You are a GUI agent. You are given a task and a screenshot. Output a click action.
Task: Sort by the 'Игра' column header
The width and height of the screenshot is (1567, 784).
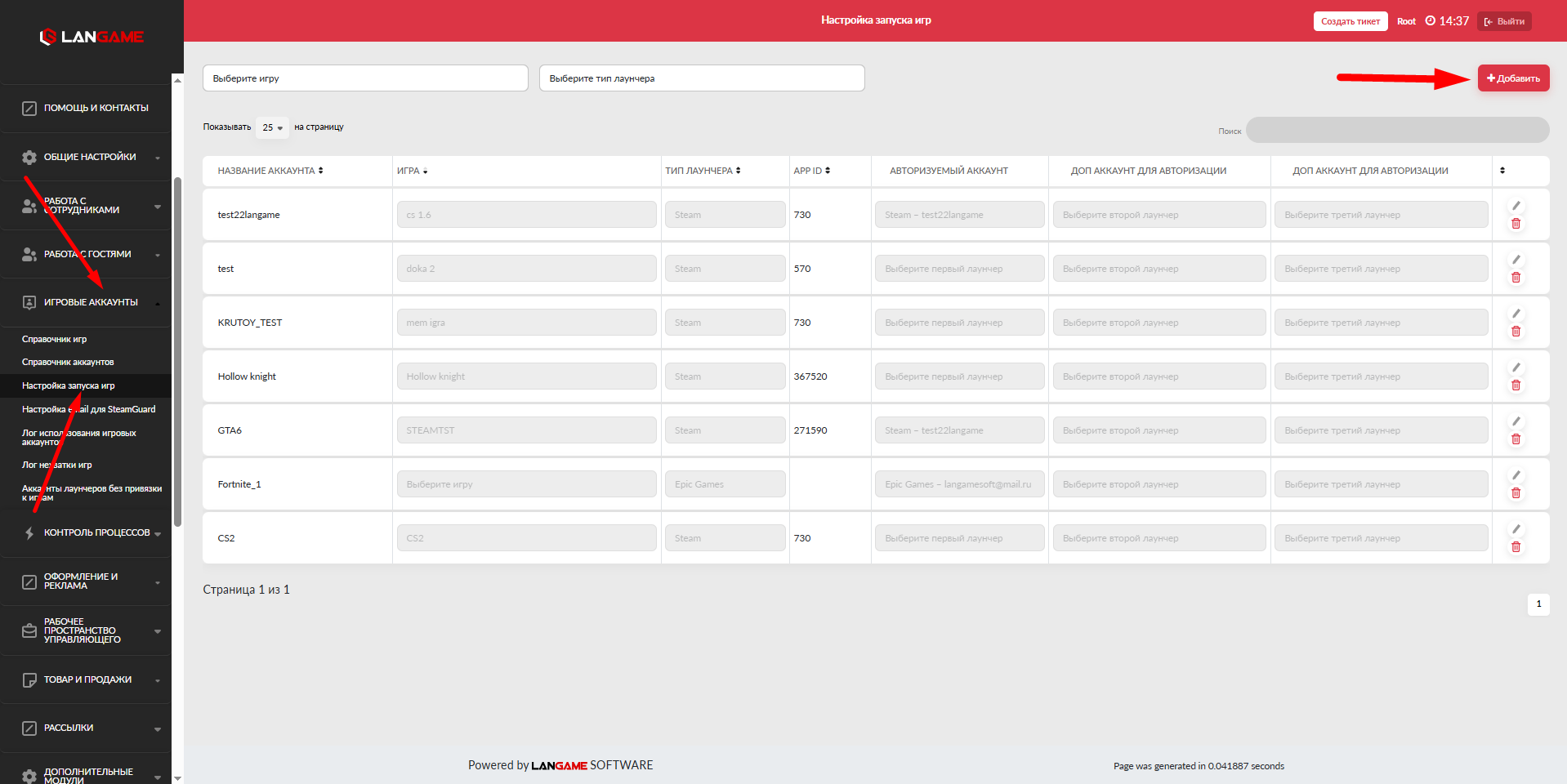[x=412, y=171]
